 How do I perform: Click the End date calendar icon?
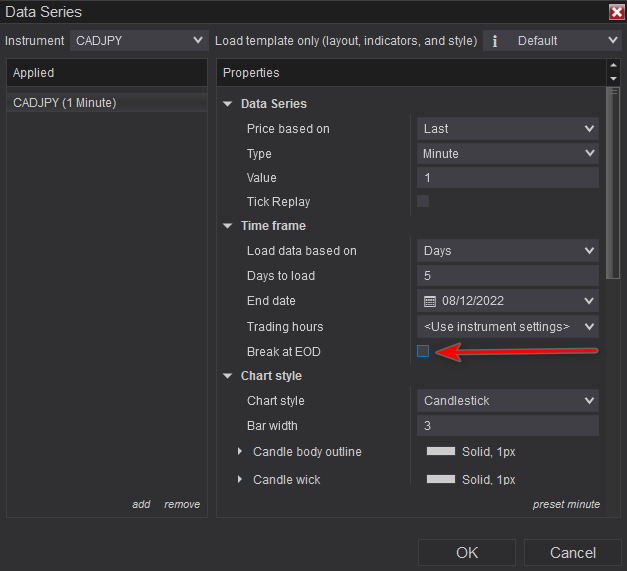tap(430, 301)
